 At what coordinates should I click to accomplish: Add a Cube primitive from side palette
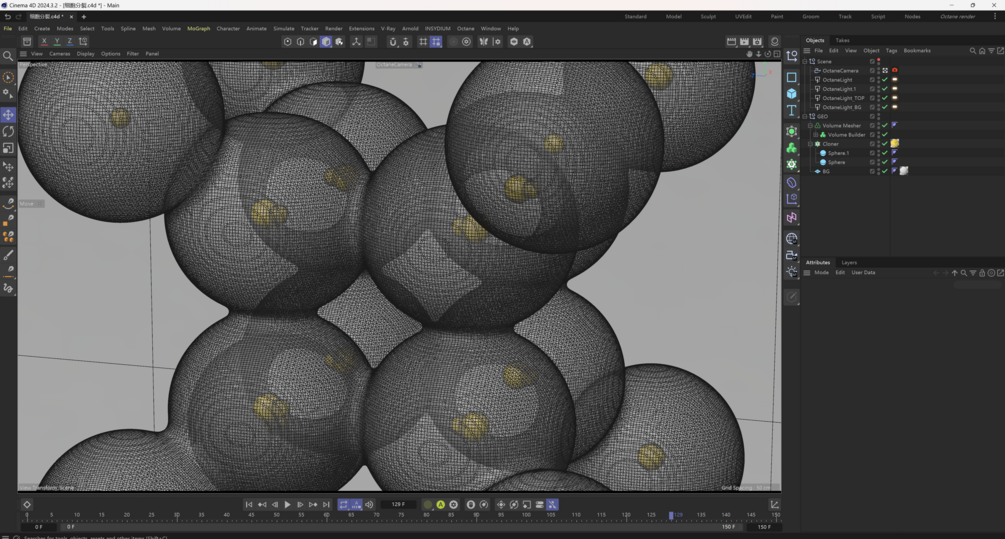792,94
